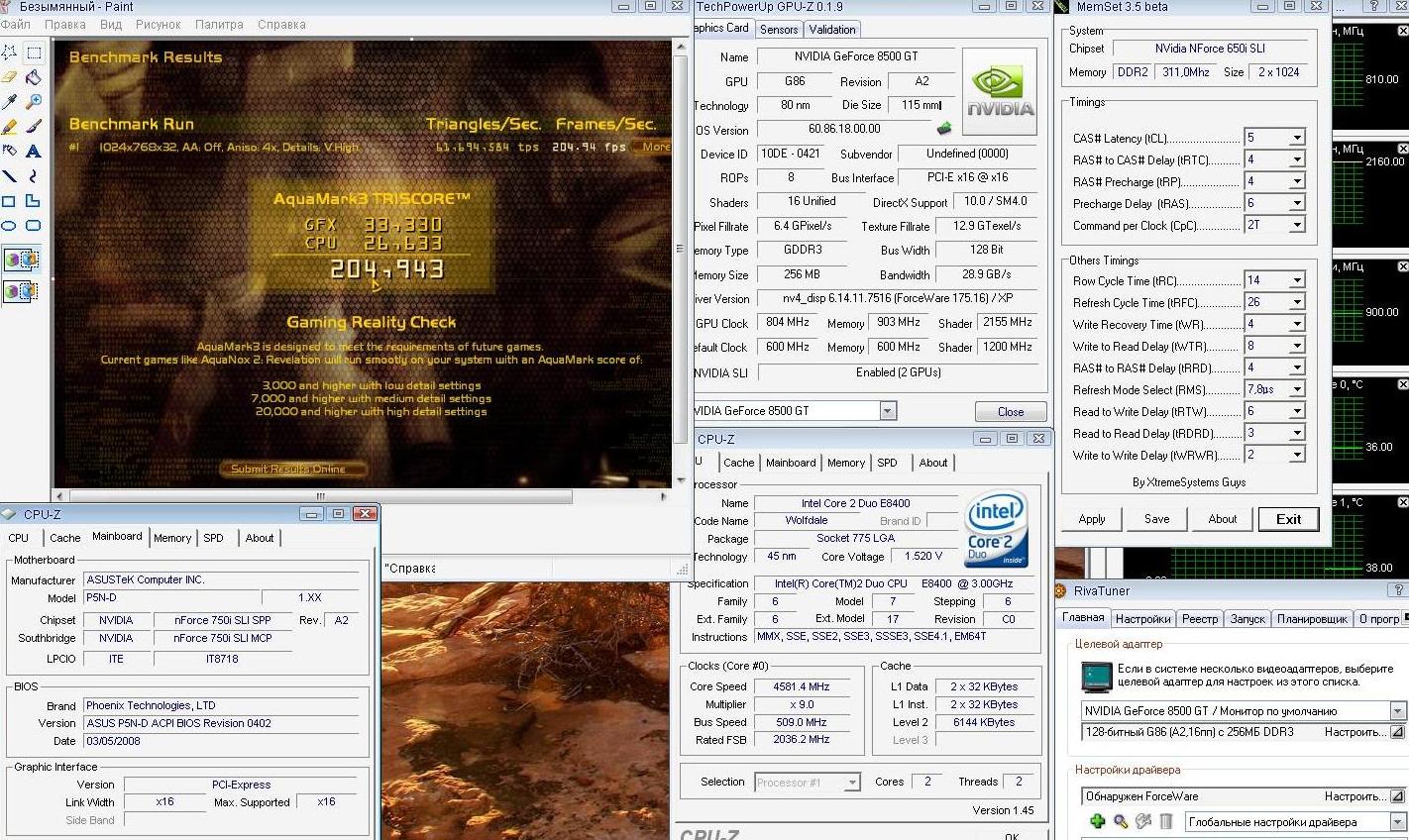Select the Rounded Rectangle tool

point(33,226)
